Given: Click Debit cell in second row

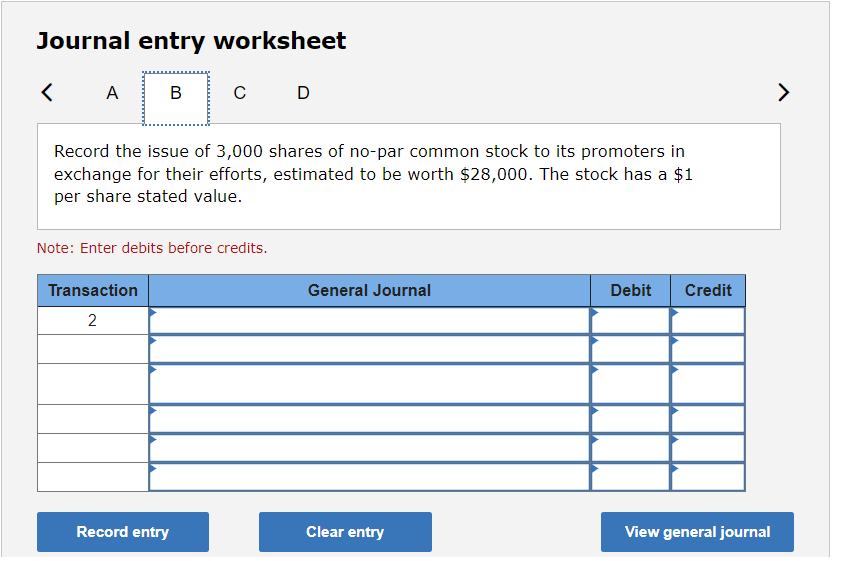Looking at the screenshot, I should click(630, 349).
